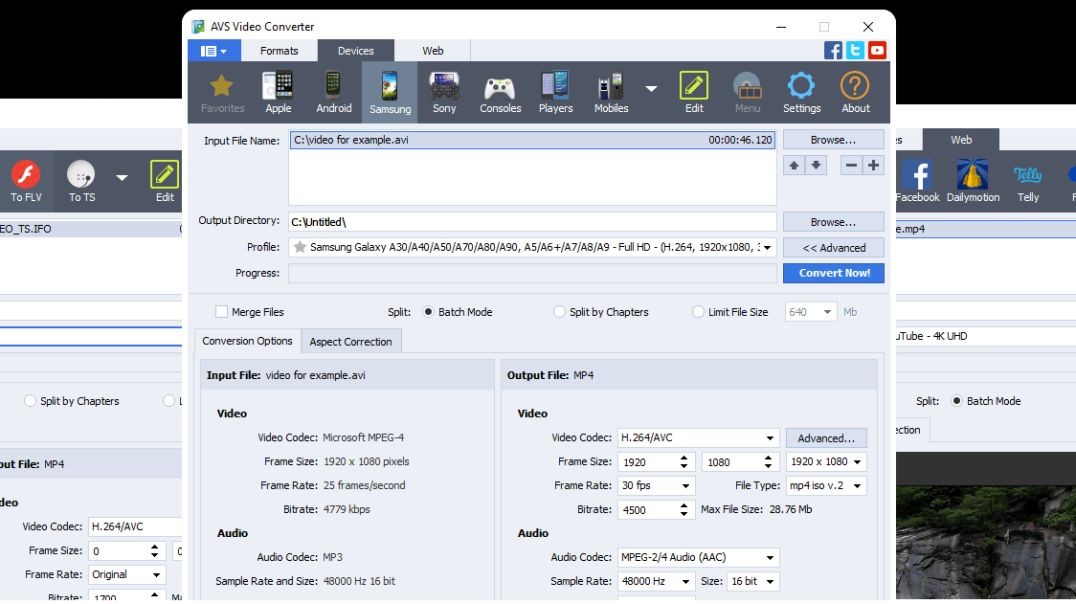Select the Android devices category
Image resolution: width=1076 pixels, height=604 pixels.
pyautogui.click(x=334, y=93)
